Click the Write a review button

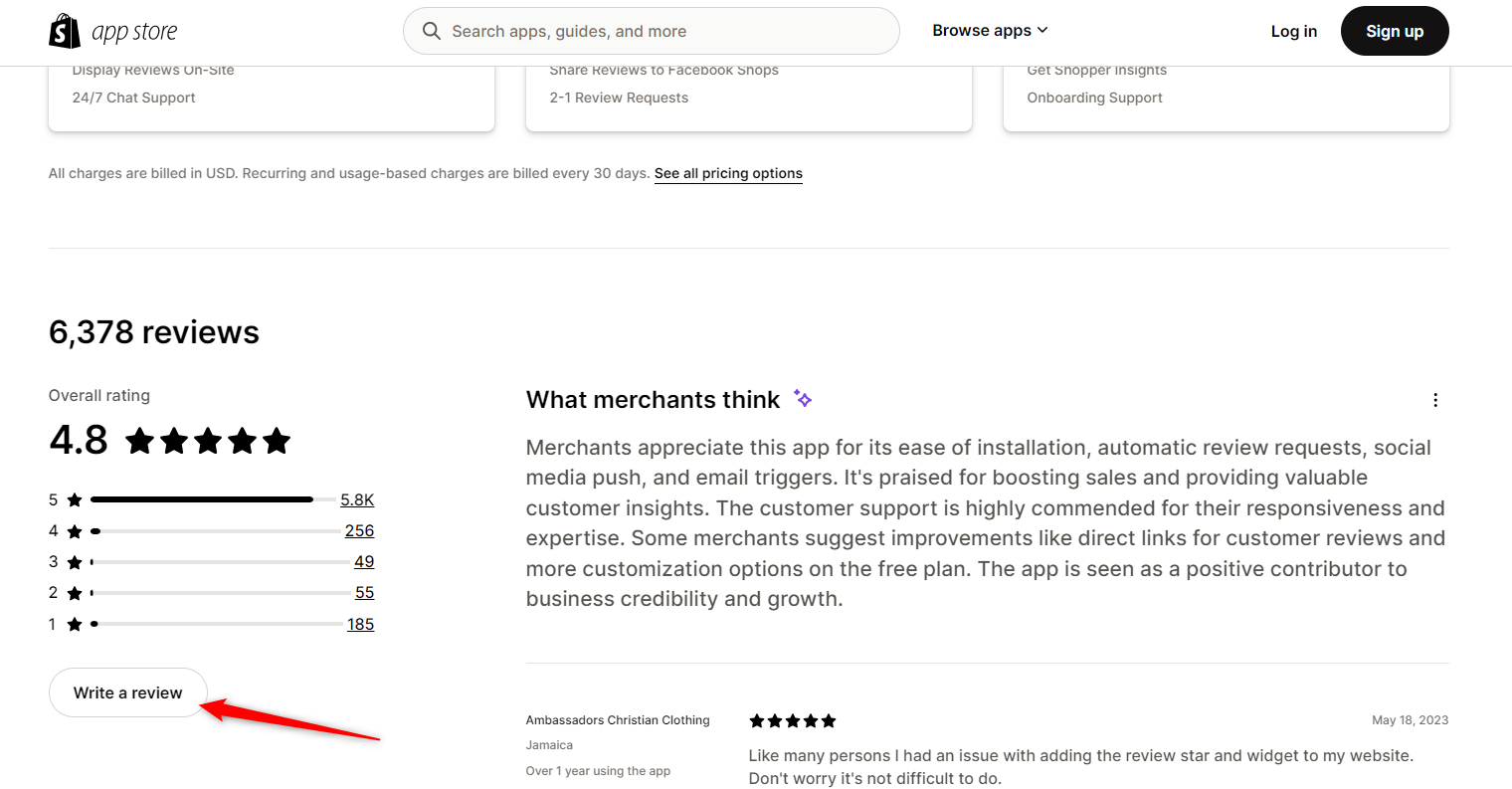pyautogui.click(x=128, y=692)
